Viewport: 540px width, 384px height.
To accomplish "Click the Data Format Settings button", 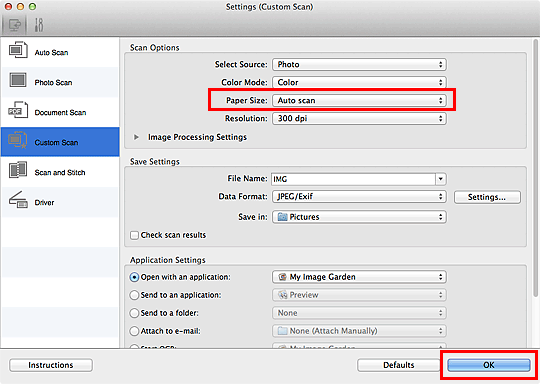I will (487, 197).
